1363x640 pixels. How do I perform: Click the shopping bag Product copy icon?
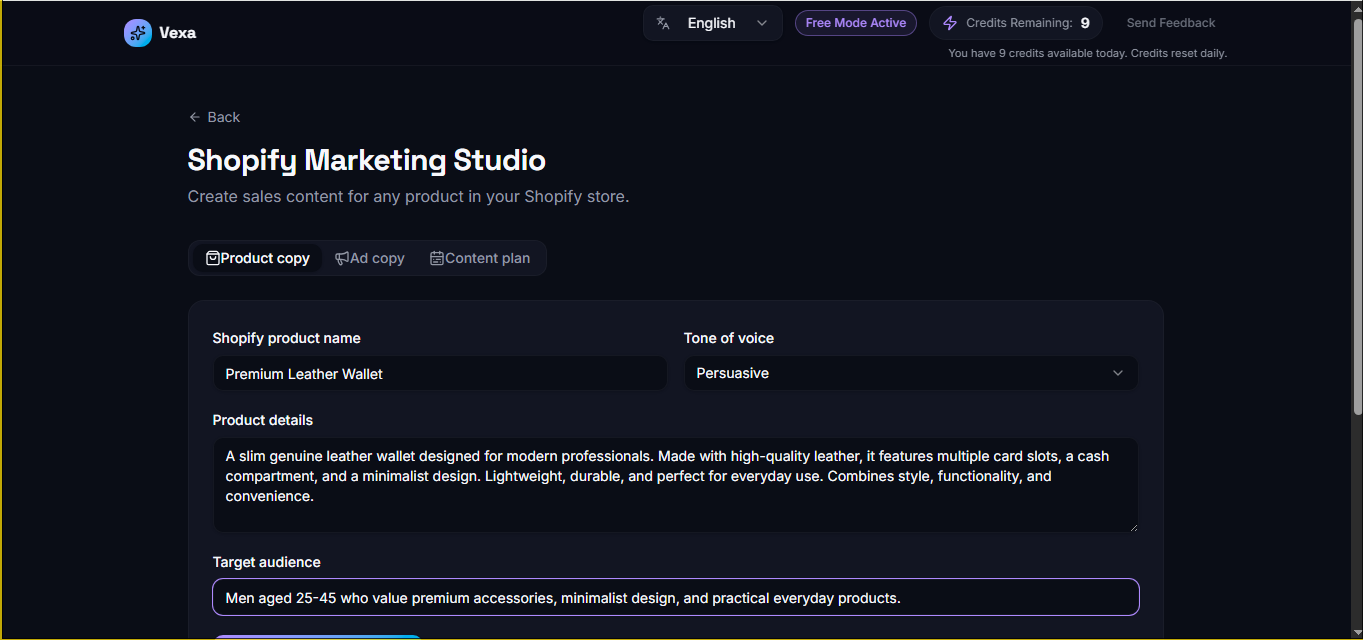click(x=213, y=258)
